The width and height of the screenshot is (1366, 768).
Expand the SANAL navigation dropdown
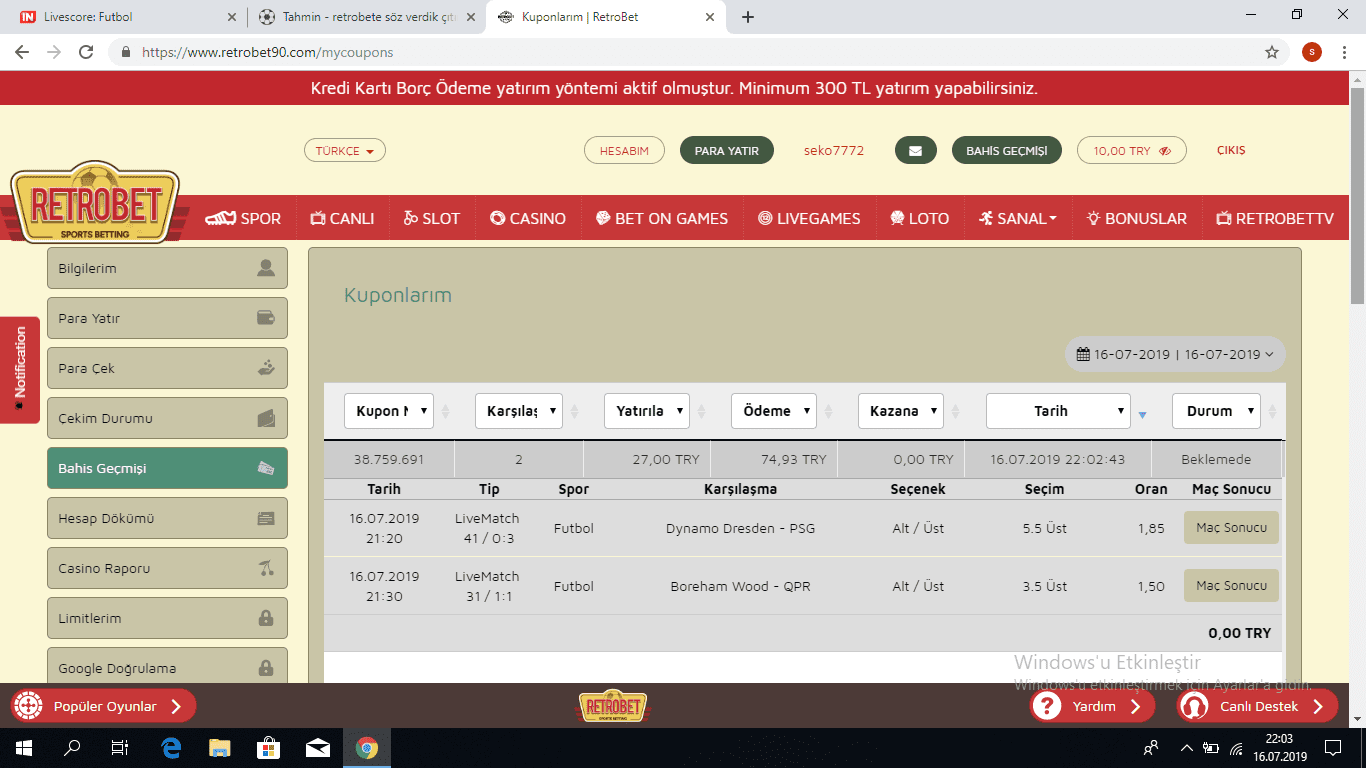[x=1017, y=218]
